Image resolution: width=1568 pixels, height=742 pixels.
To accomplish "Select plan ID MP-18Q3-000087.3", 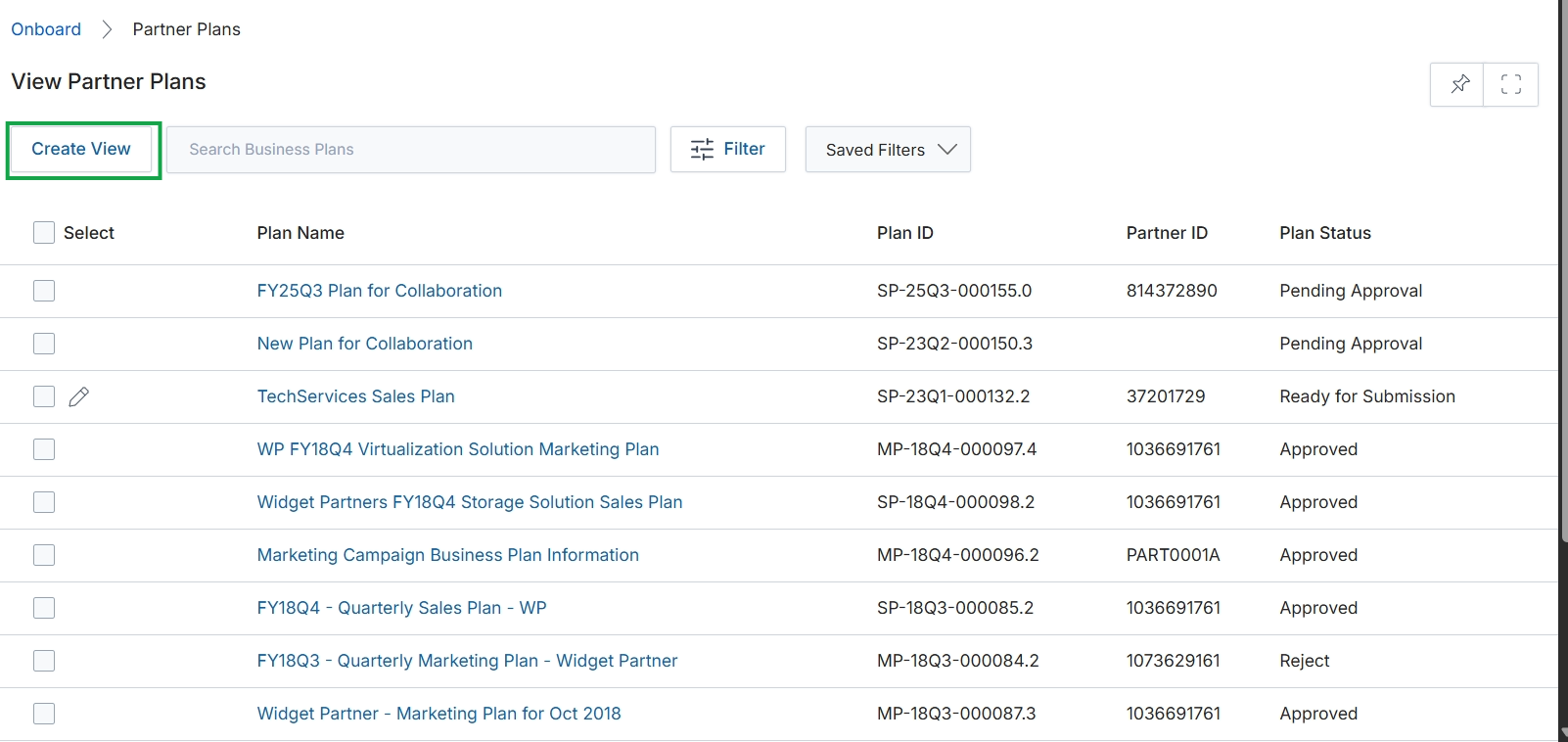I will tap(956, 714).
